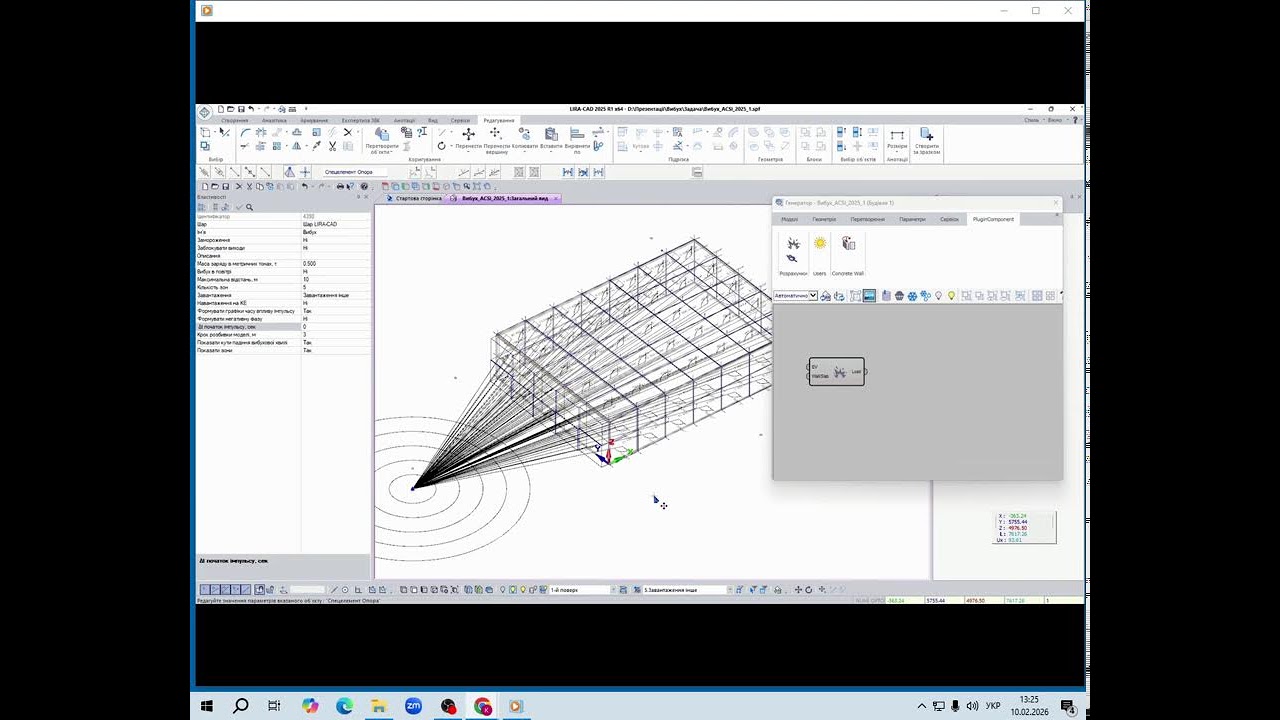
Task: Click the Максимальна відстань value 10
Action: pyautogui.click(x=335, y=280)
